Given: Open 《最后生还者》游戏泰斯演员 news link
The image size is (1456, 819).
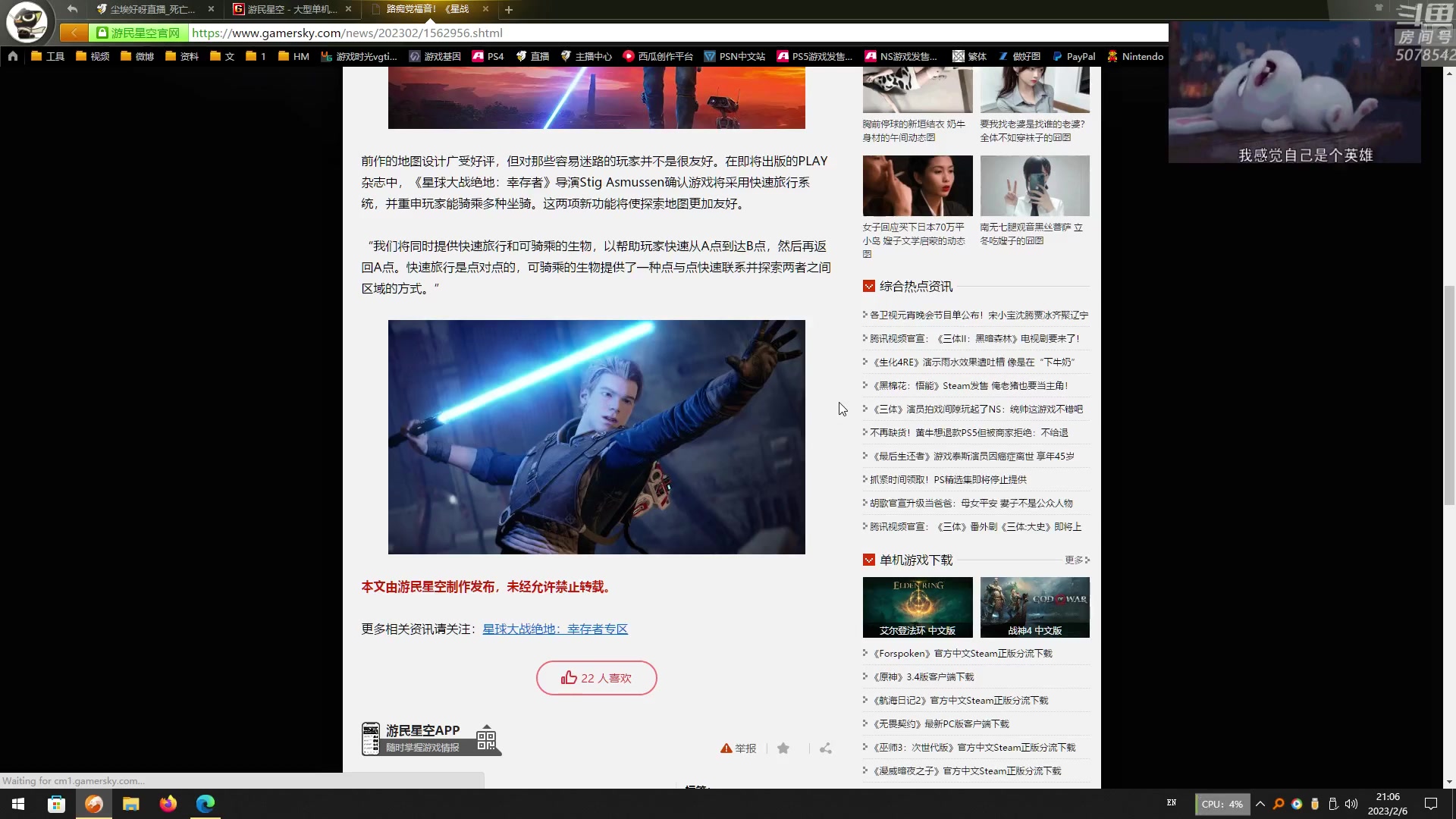Looking at the screenshot, I should click(972, 456).
